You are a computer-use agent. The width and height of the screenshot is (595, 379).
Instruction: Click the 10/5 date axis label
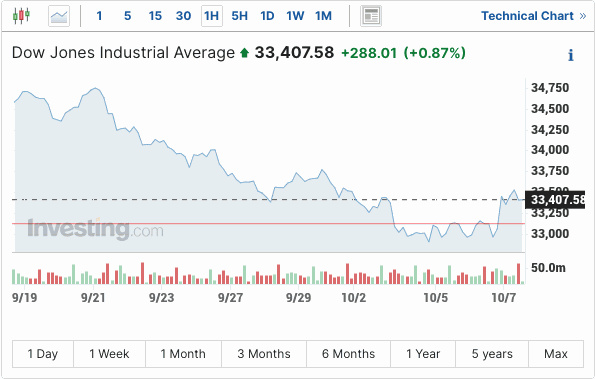tap(436, 297)
